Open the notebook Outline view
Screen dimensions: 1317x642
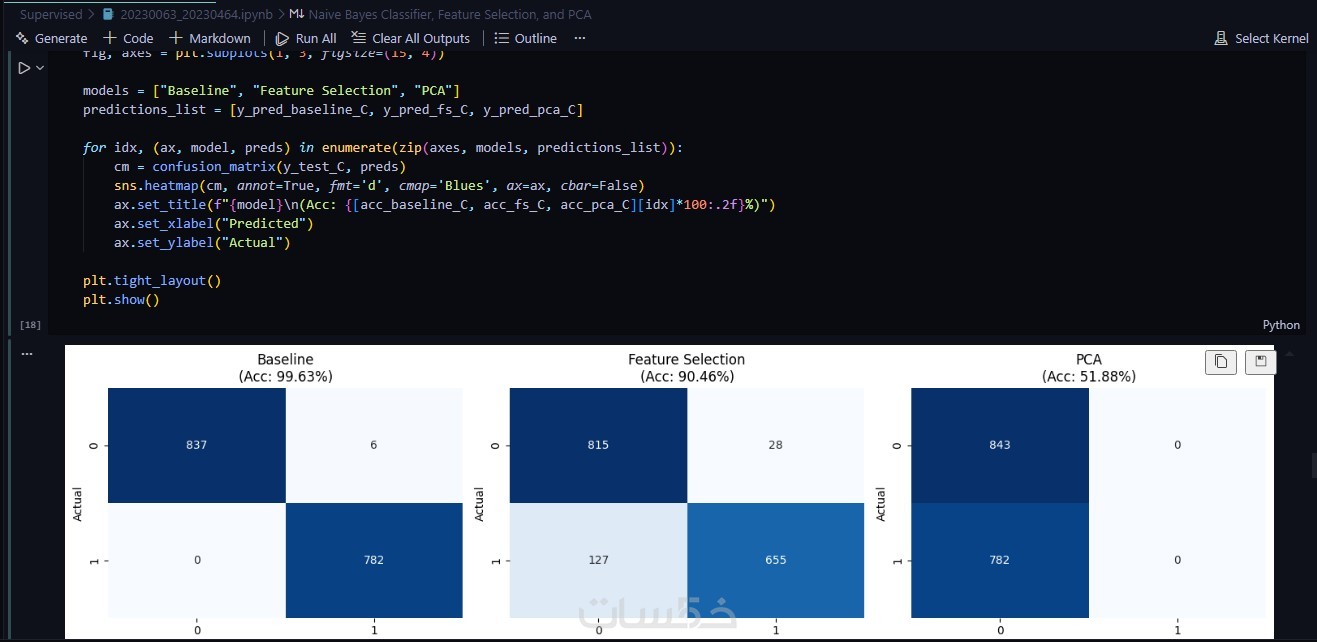pos(526,38)
